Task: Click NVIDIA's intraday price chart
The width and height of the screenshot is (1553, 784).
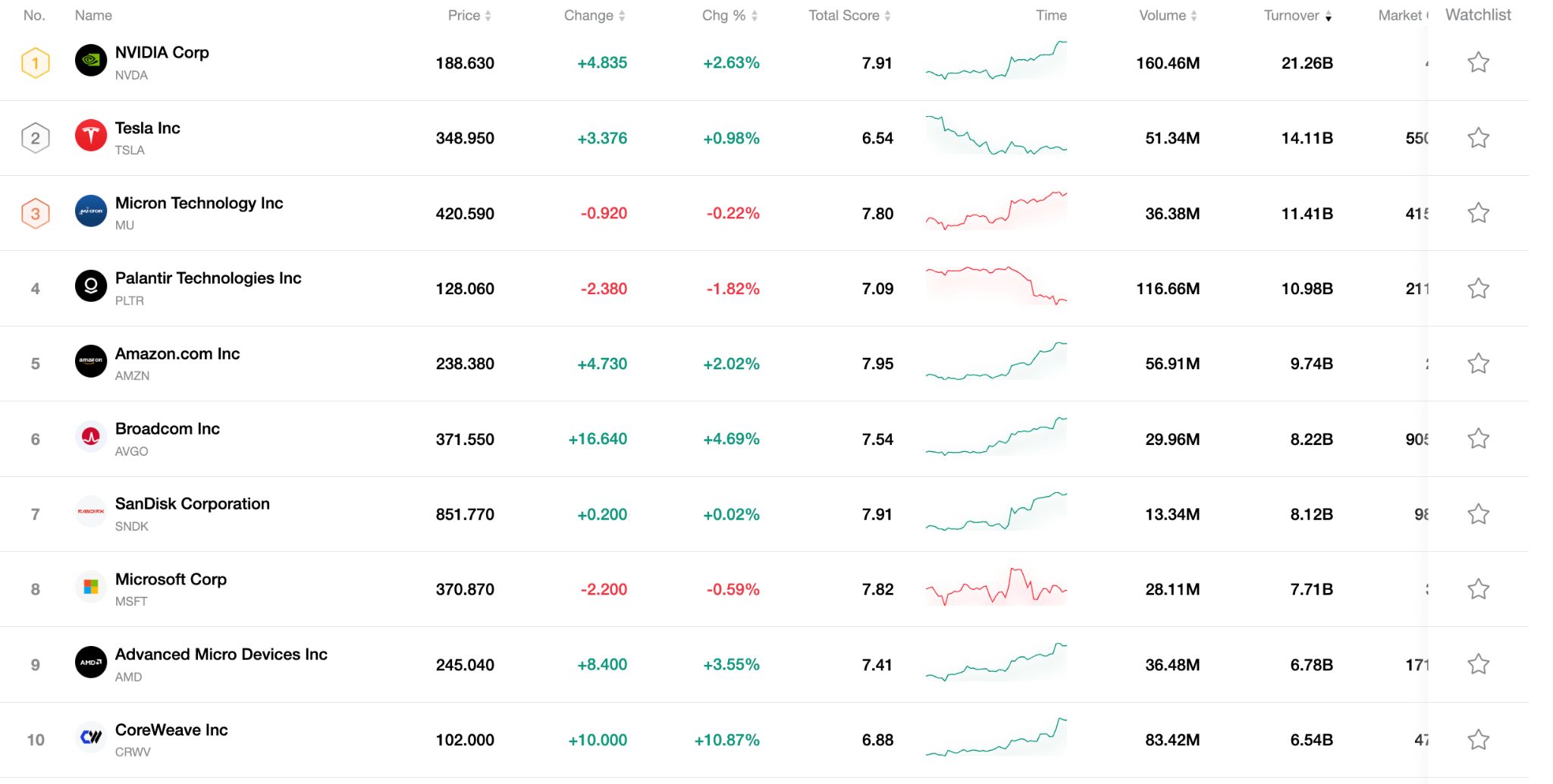Action: click(x=996, y=63)
